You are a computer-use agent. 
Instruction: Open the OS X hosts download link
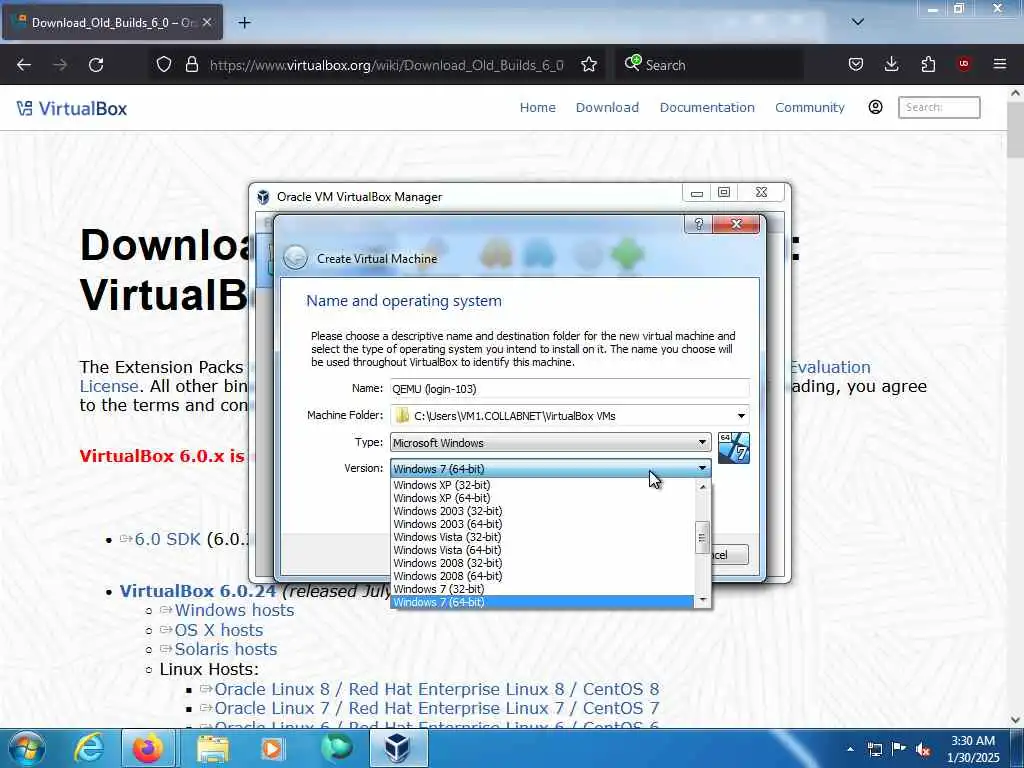click(x=219, y=630)
